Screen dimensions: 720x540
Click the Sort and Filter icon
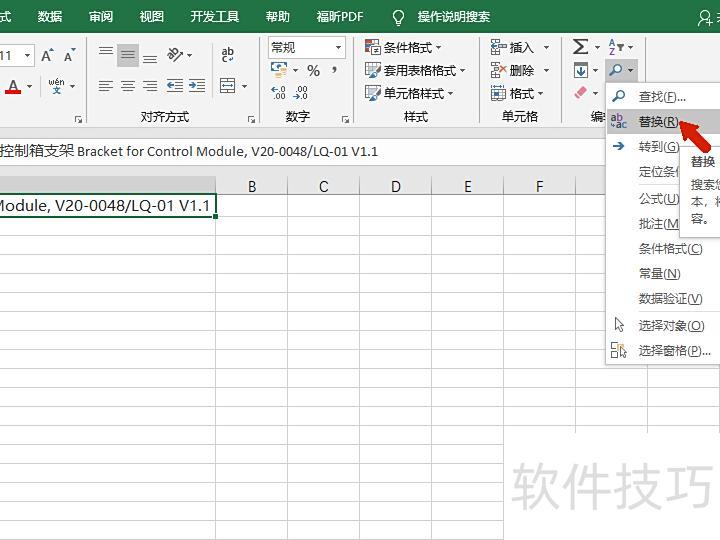pyautogui.click(x=616, y=47)
